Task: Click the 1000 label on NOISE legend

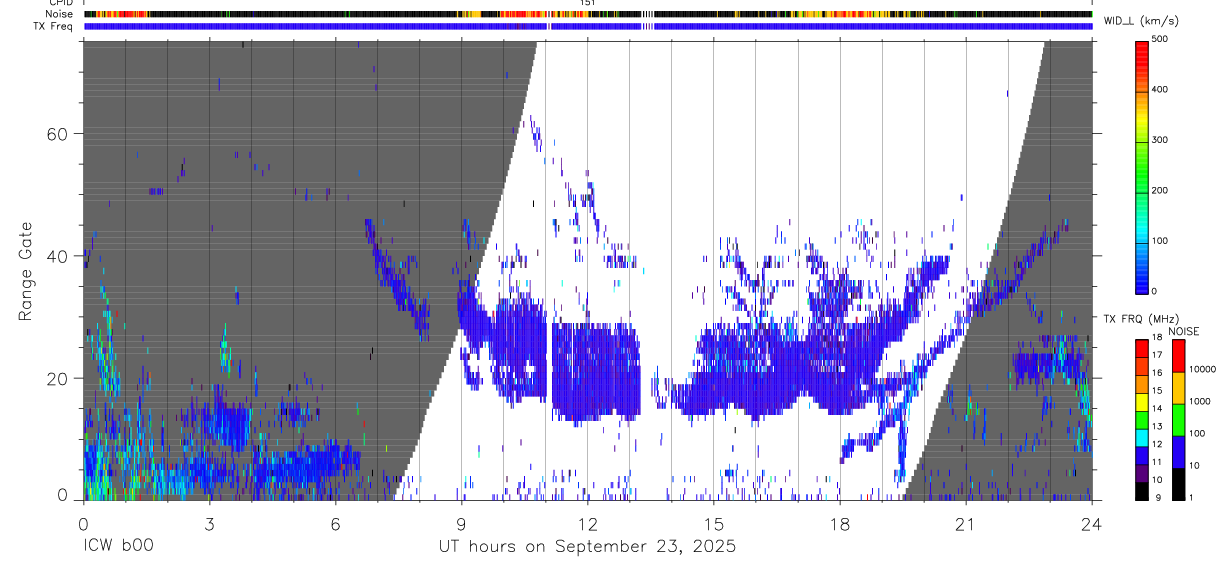Action: (x=1201, y=401)
